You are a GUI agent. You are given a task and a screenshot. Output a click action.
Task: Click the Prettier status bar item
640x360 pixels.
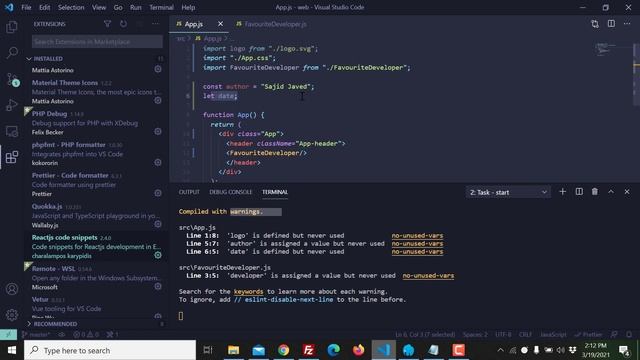point(588,334)
